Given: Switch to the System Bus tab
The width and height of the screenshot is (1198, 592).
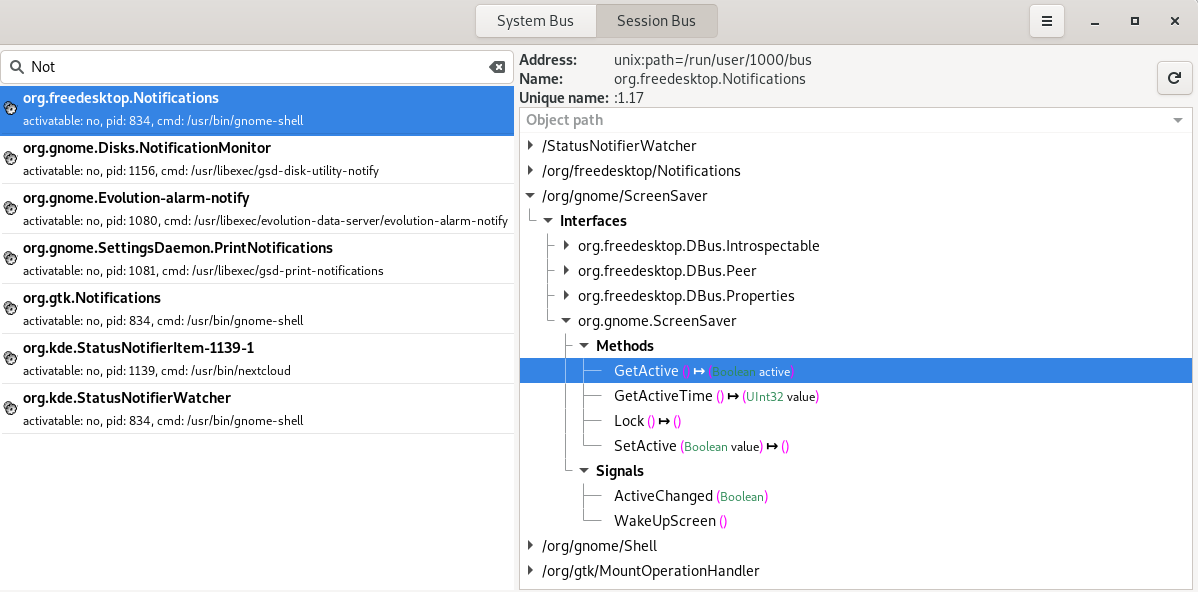Looking at the screenshot, I should (x=535, y=20).
